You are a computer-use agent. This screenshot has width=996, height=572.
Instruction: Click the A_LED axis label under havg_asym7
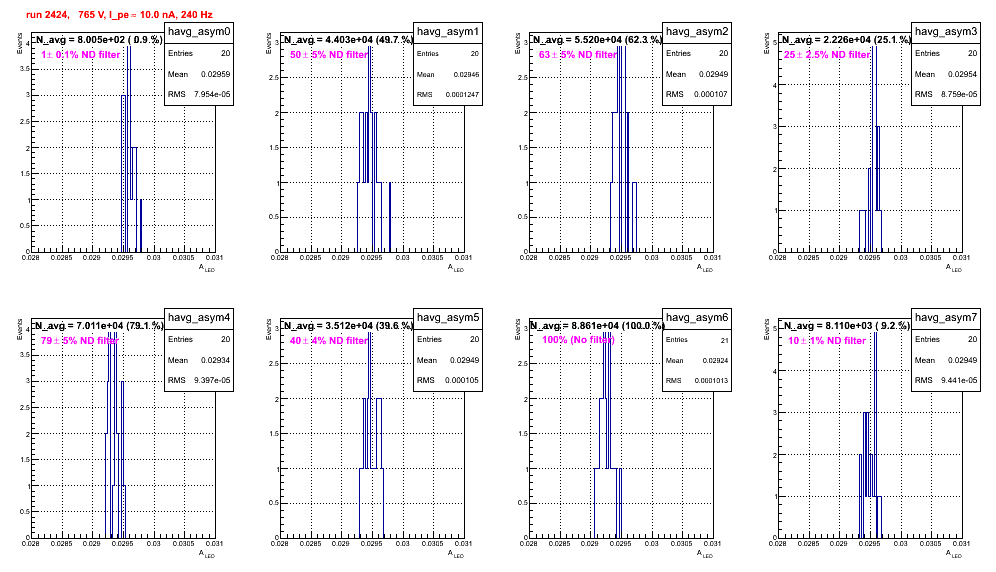[x=954, y=554]
